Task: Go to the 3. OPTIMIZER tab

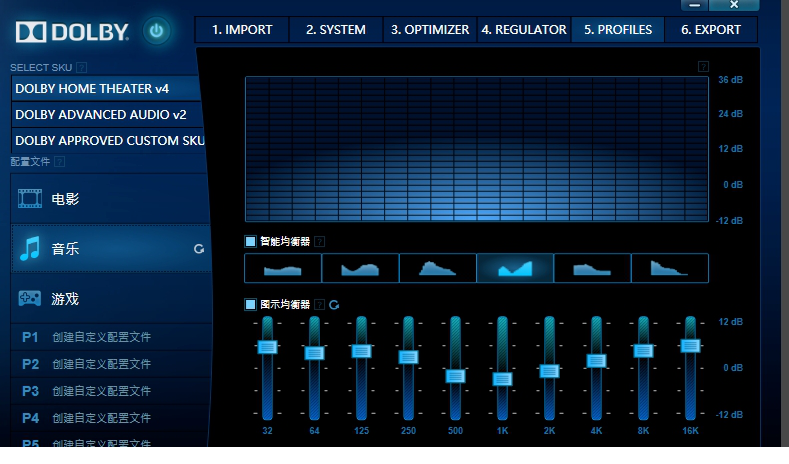Action: coord(430,30)
